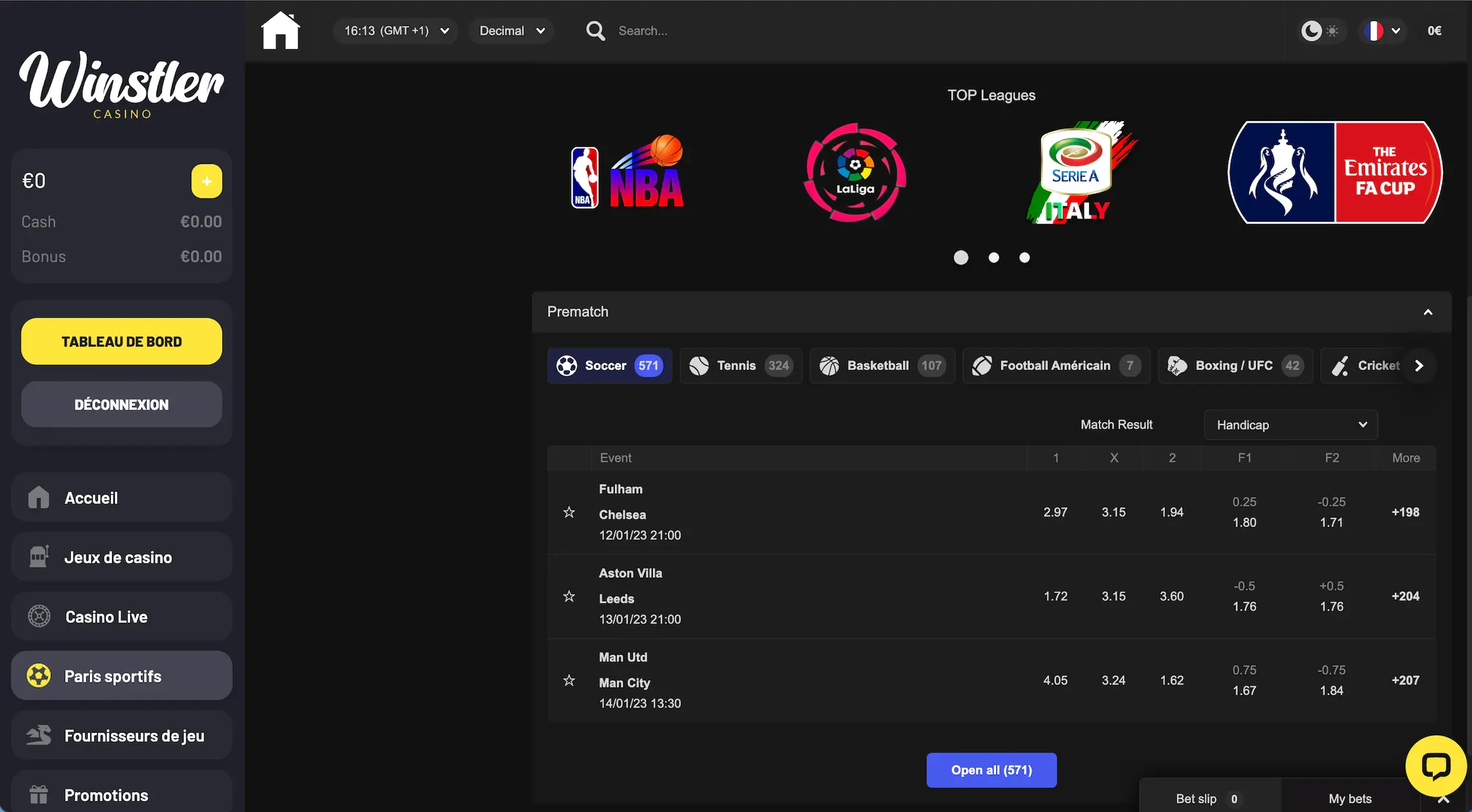Select Leeds handicap +0.5 at 1.76
The height and width of the screenshot is (812, 1472).
click(1332, 597)
